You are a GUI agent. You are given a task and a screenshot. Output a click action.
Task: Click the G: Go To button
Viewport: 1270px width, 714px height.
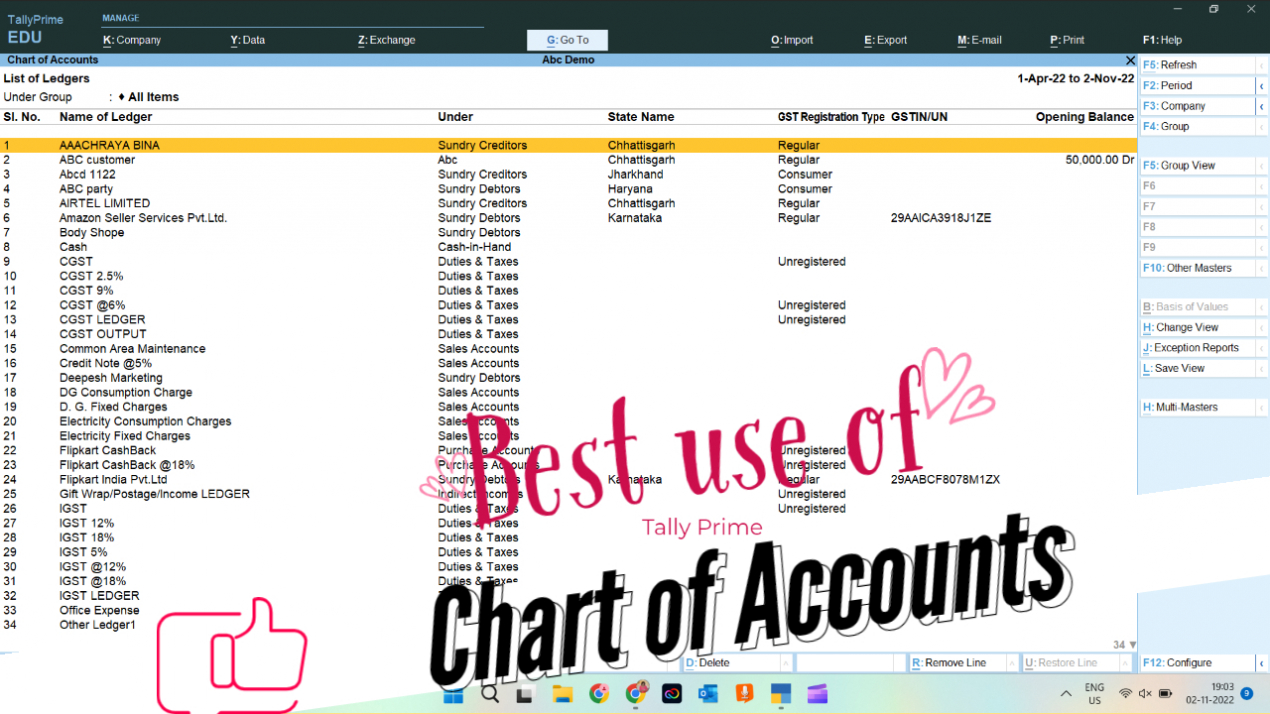pyautogui.click(x=567, y=40)
